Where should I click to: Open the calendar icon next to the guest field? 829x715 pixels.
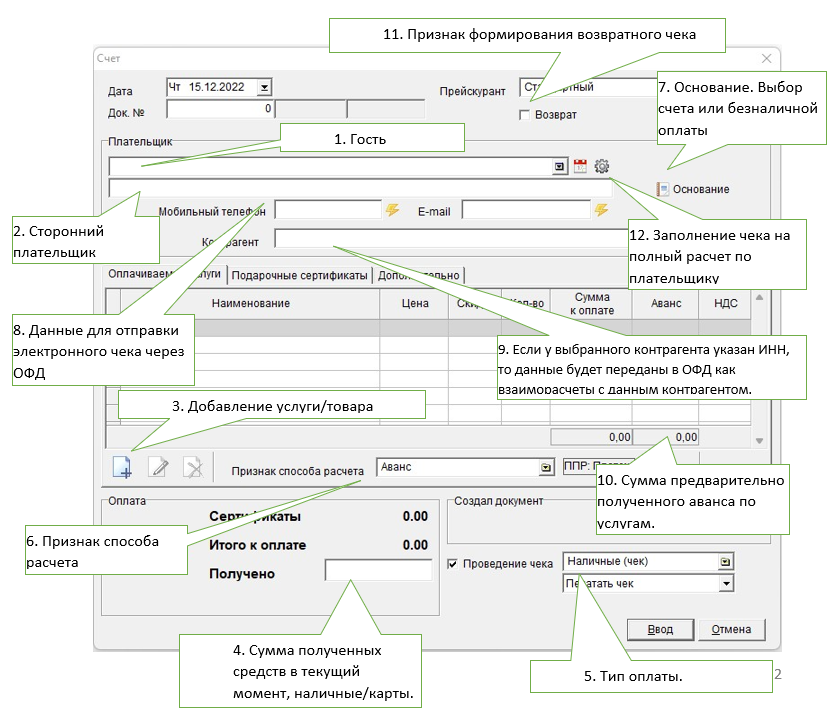(580, 167)
